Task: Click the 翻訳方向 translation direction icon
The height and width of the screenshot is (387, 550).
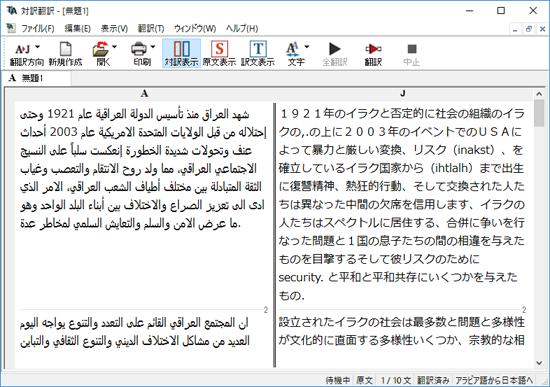Action: (x=22, y=49)
